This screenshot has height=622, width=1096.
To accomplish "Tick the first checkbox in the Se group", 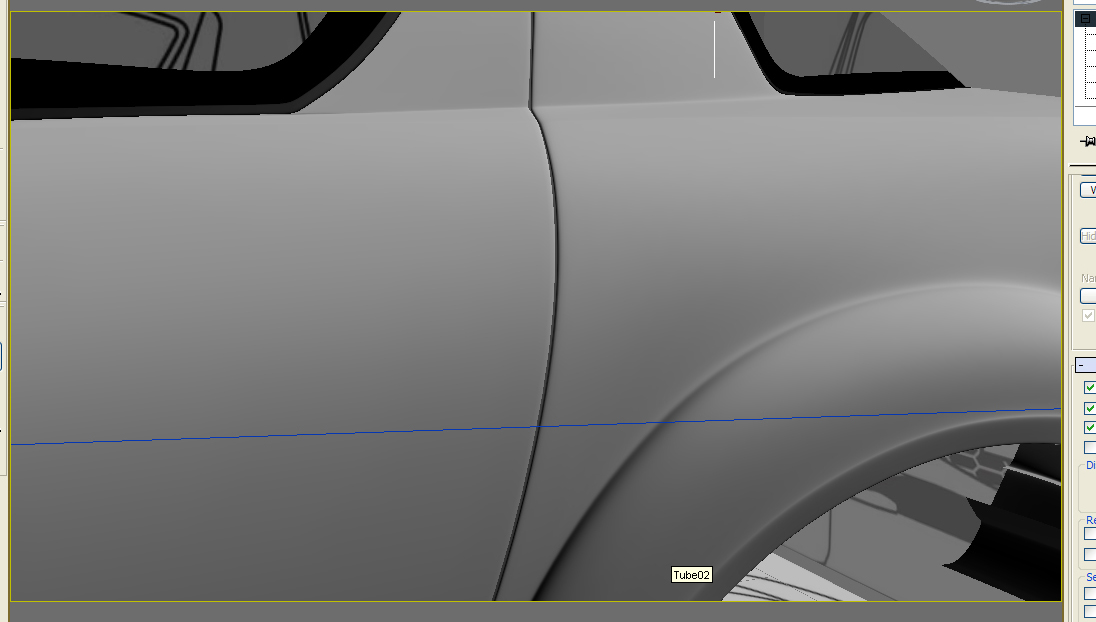I will (x=1090, y=592).
